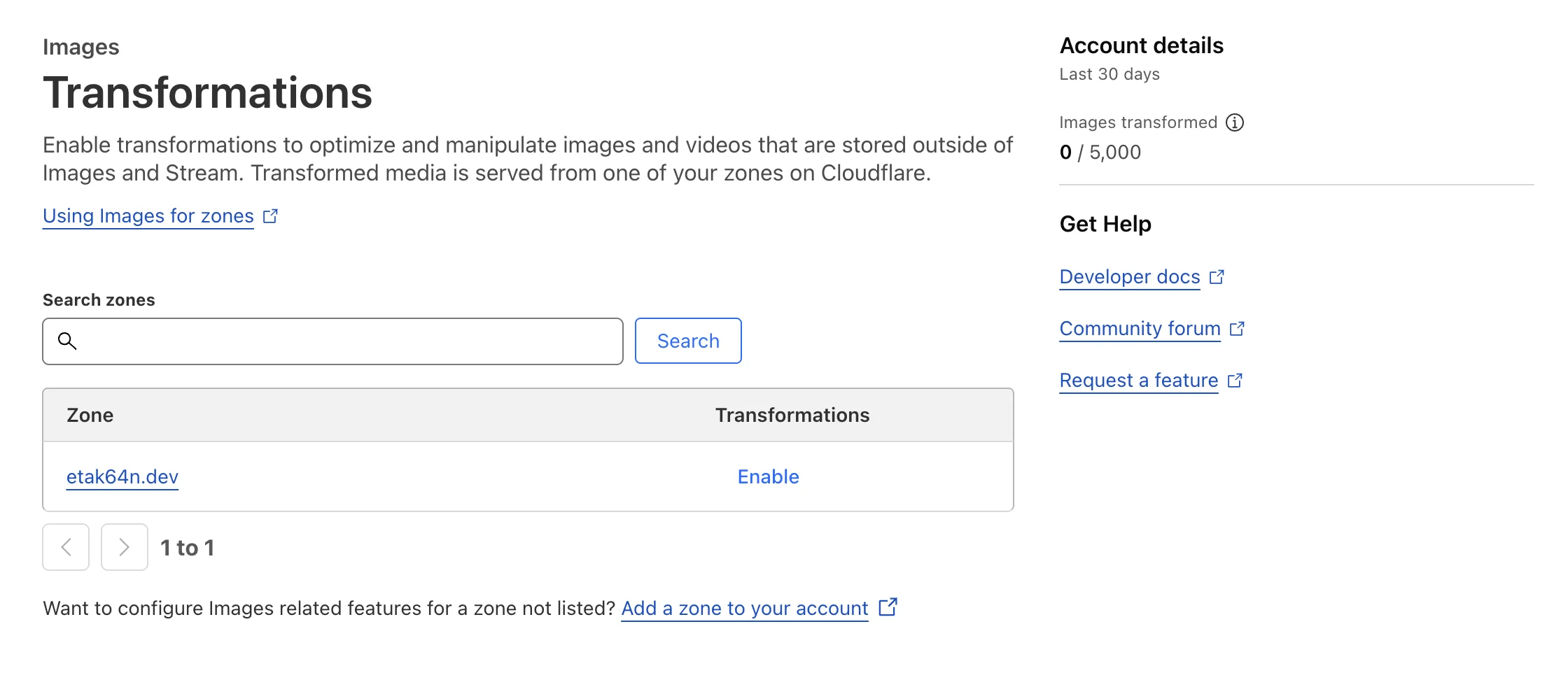Viewport: 1568px width, 694px height.
Task: Click external-link icon after Using Images for zones
Action: coord(271,216)
